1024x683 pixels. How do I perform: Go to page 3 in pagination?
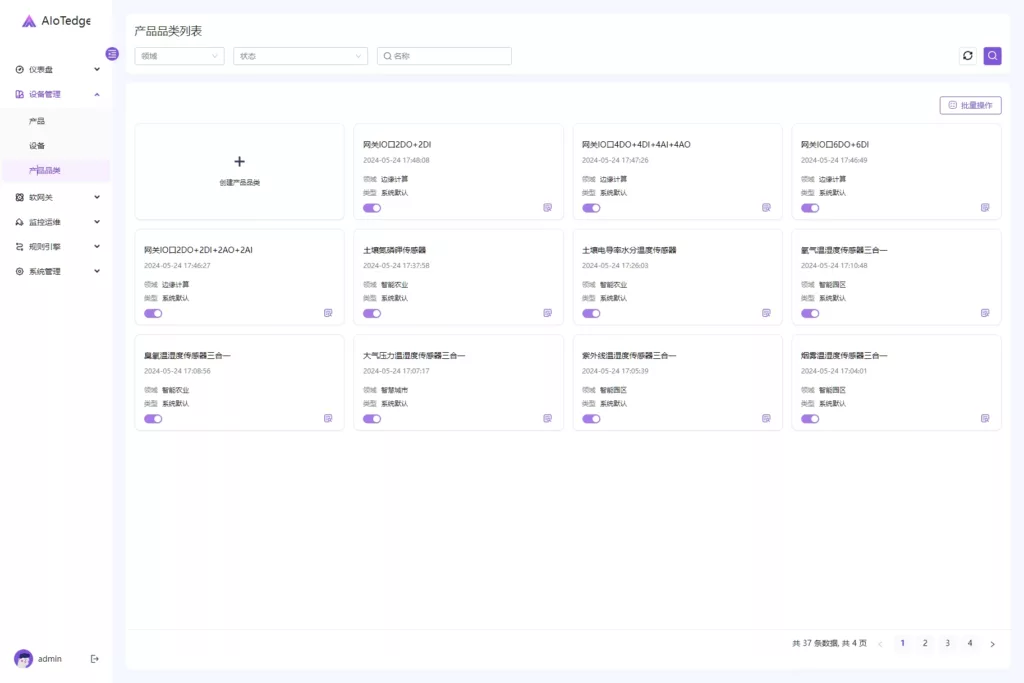[x=947, y=643]
